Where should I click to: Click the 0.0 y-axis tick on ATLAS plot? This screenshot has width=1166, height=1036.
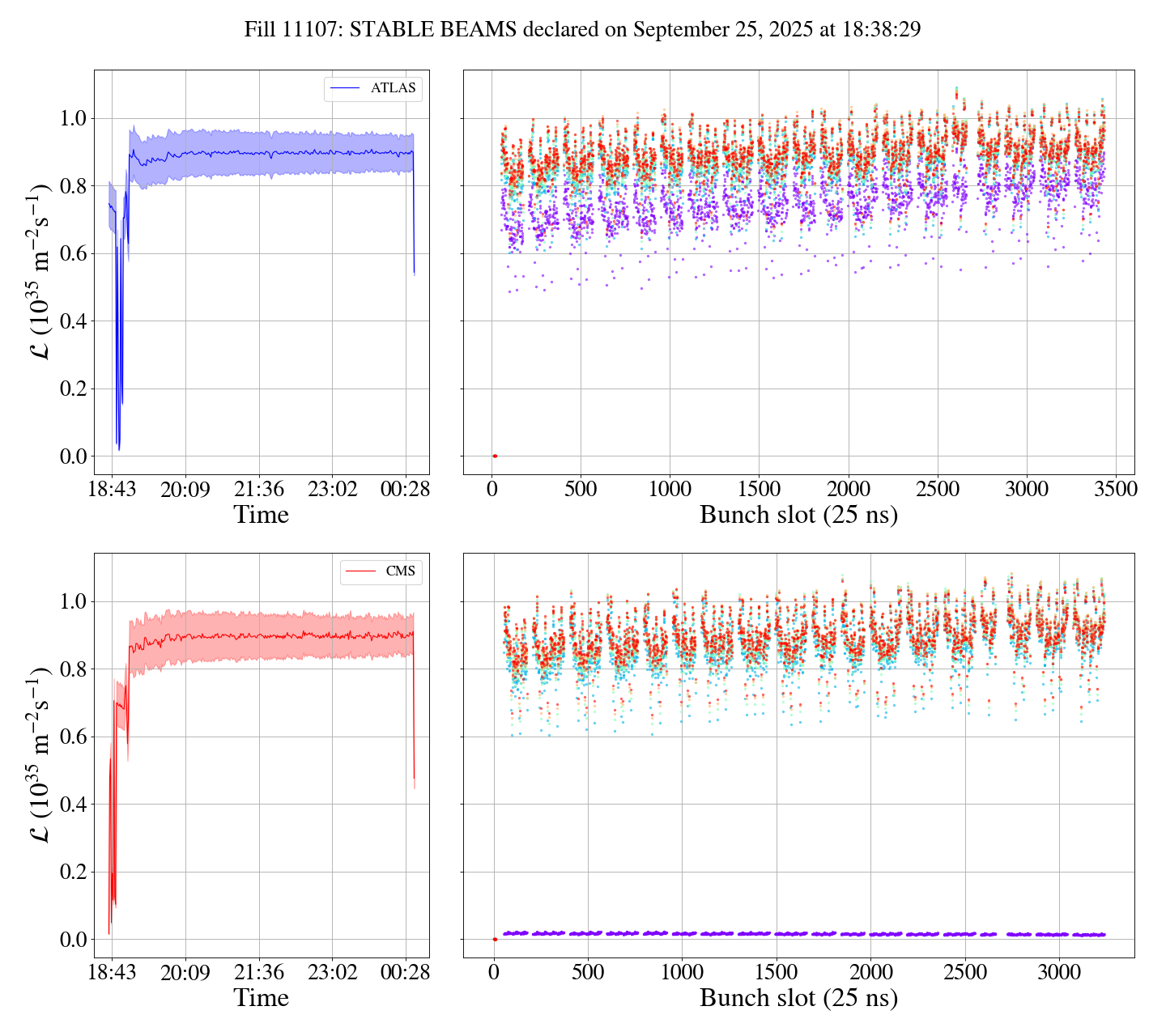coord(72,456)
